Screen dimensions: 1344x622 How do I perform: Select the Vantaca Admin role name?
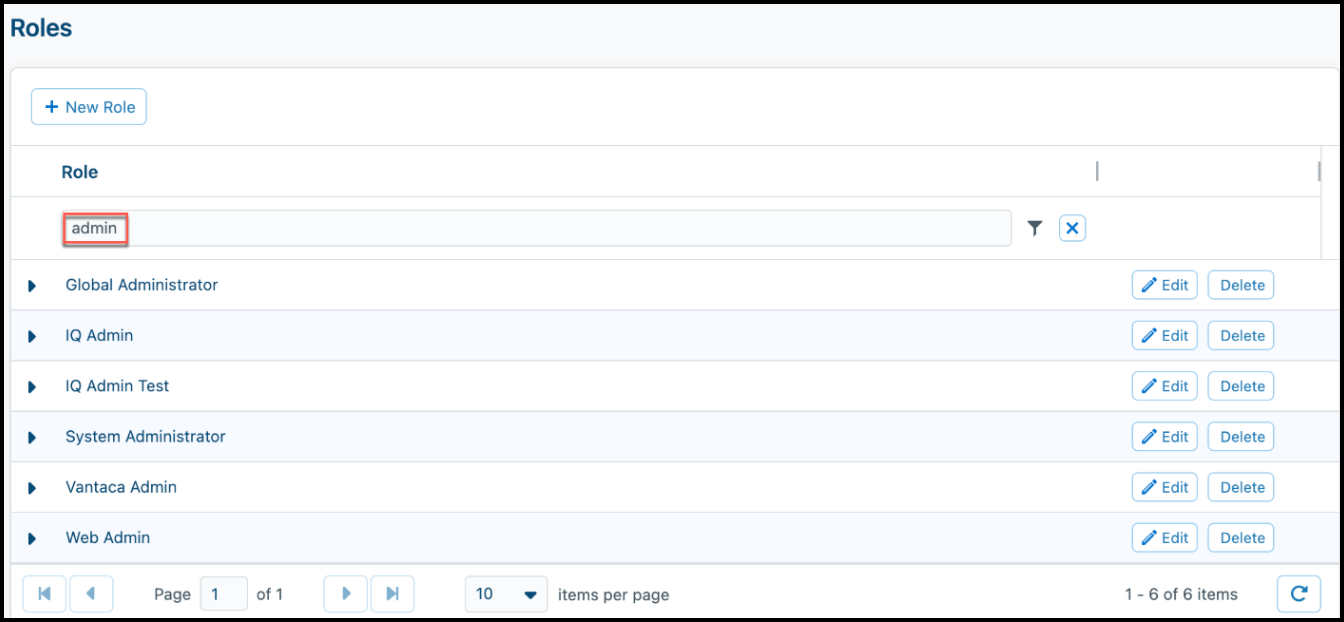[121, 487]
